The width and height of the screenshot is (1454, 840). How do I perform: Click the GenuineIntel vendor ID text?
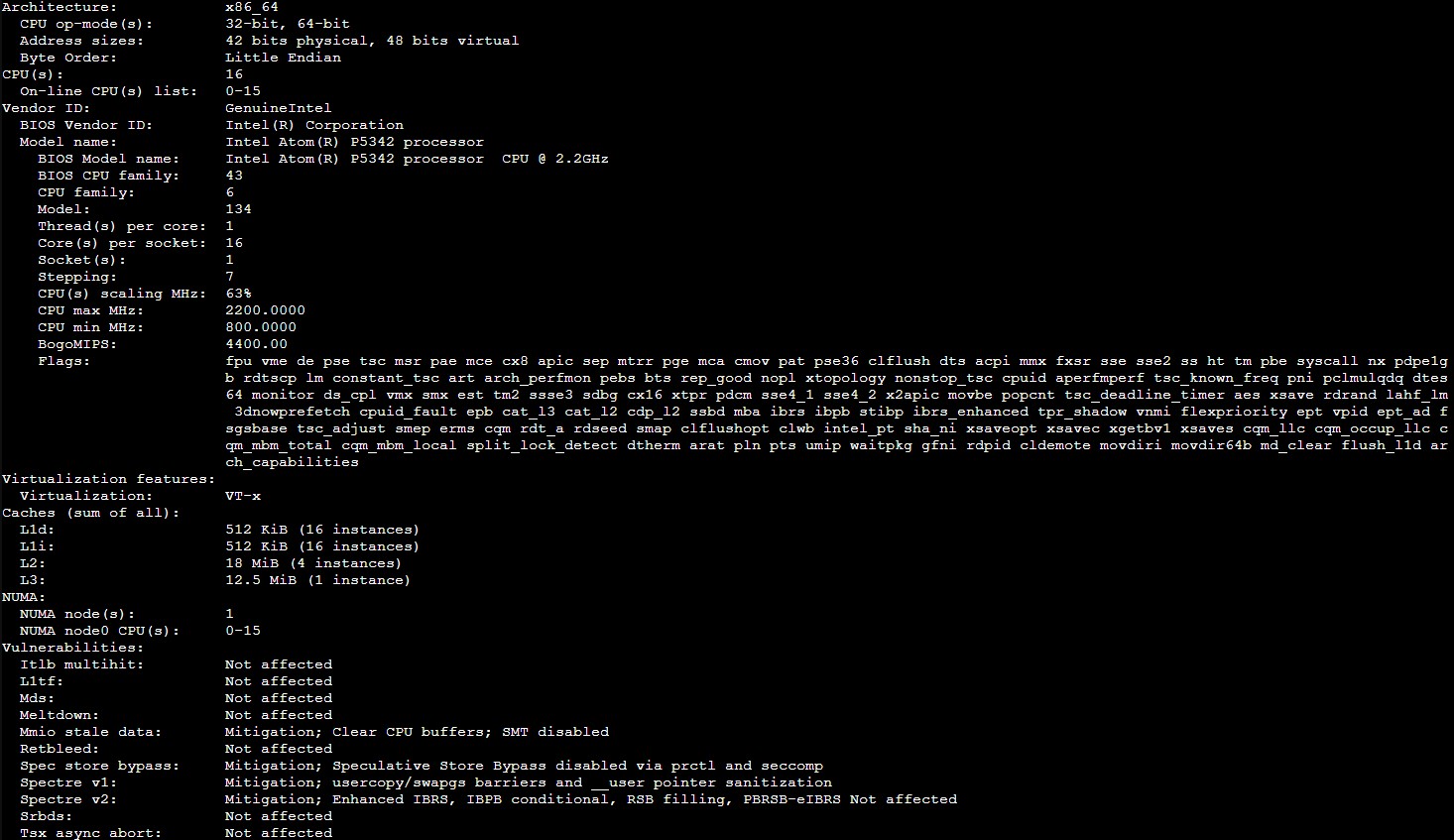coord(278,108)
